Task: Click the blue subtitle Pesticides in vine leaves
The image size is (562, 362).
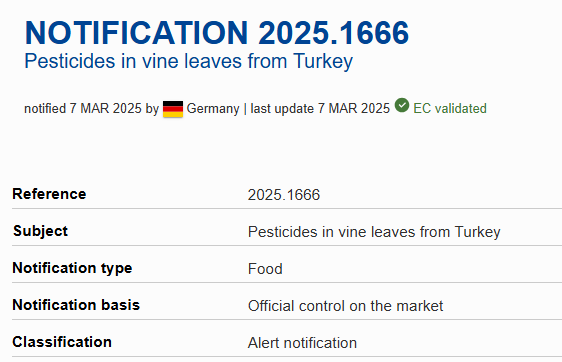Action: pos(189,61)
